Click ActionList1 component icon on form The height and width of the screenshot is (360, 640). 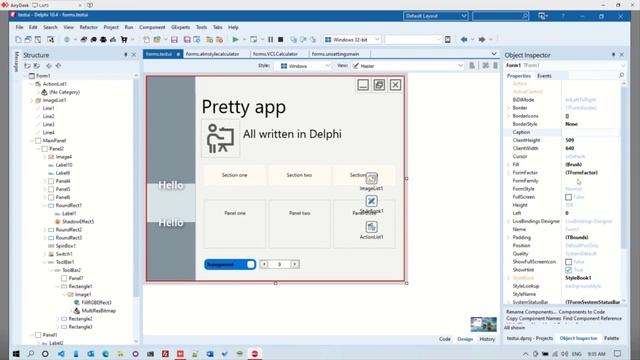pyautogui.click(x=371, y=227)
